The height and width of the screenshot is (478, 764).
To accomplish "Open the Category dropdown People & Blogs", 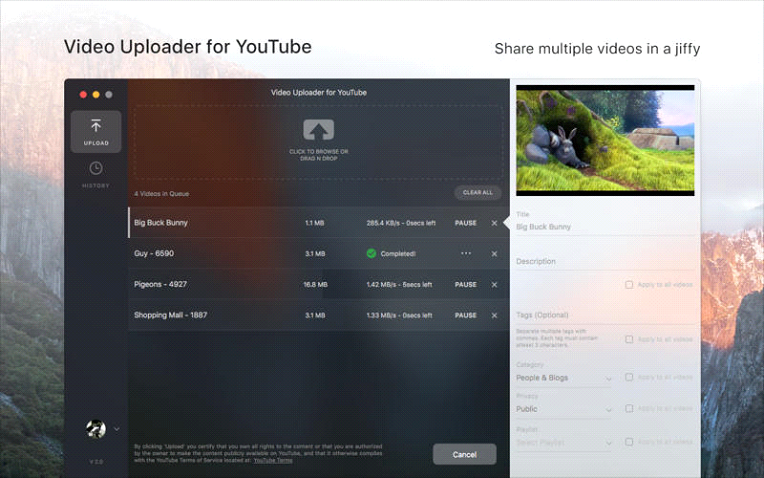I will (x=564, y=378).
